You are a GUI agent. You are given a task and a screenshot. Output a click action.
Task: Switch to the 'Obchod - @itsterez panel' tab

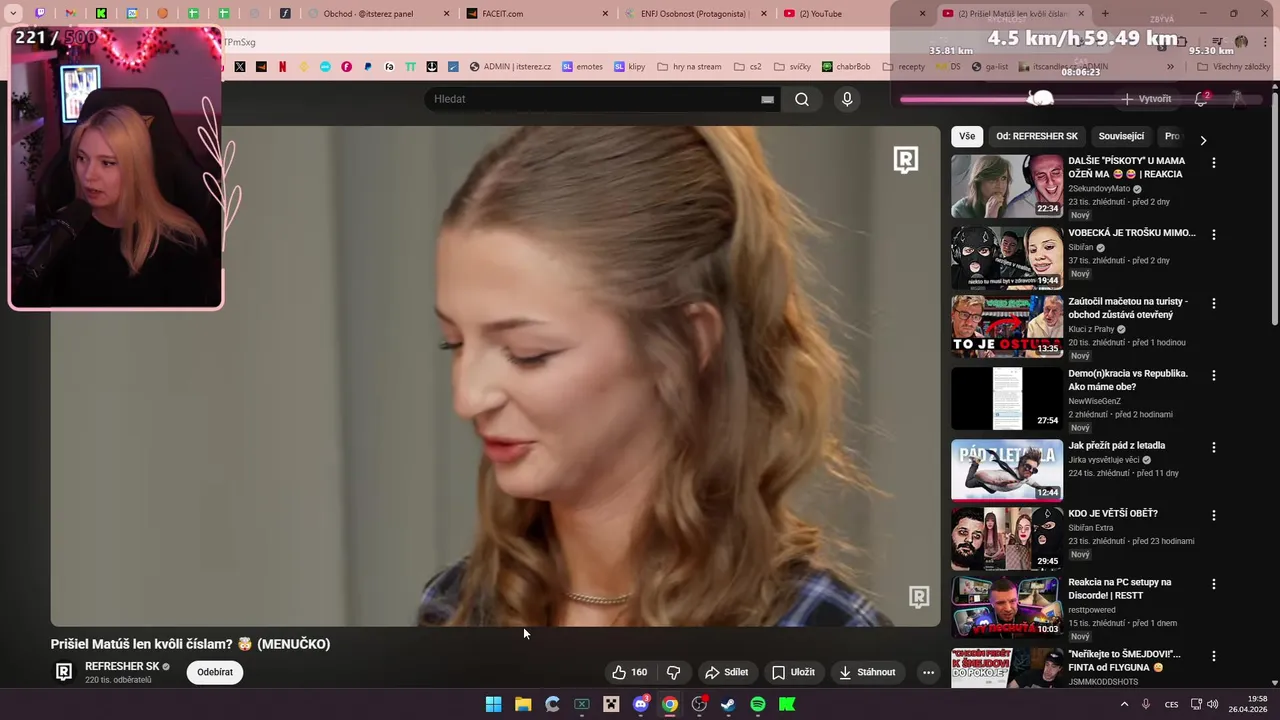click(379, 14)
